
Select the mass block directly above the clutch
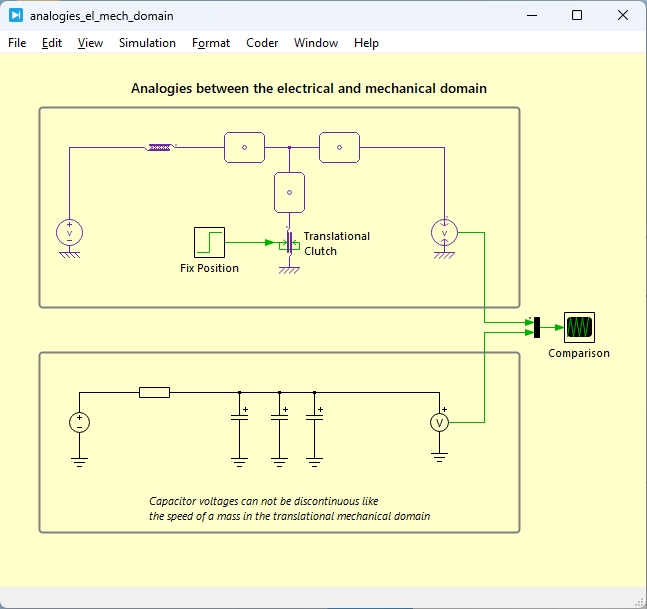pos(289,191)
